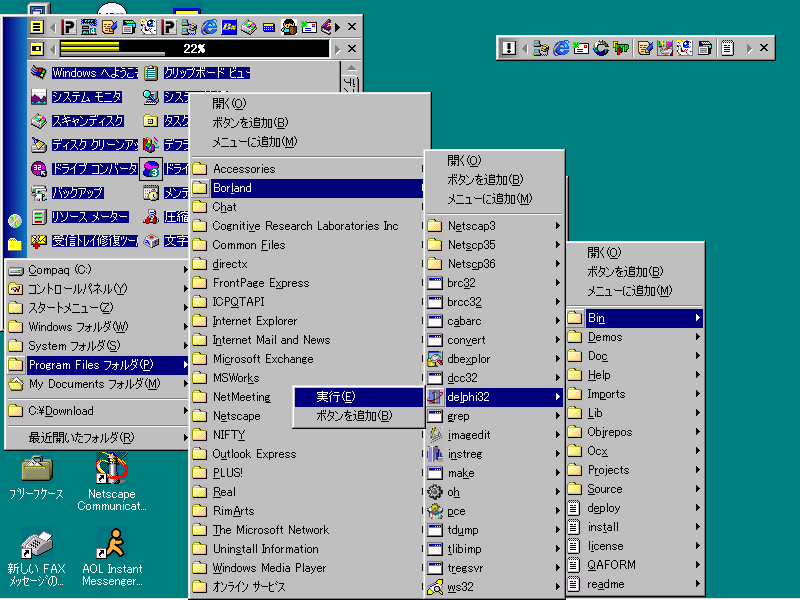Select the dbexplor entry
The height and width of the screenshot is (600, 800).
(494, 359)
